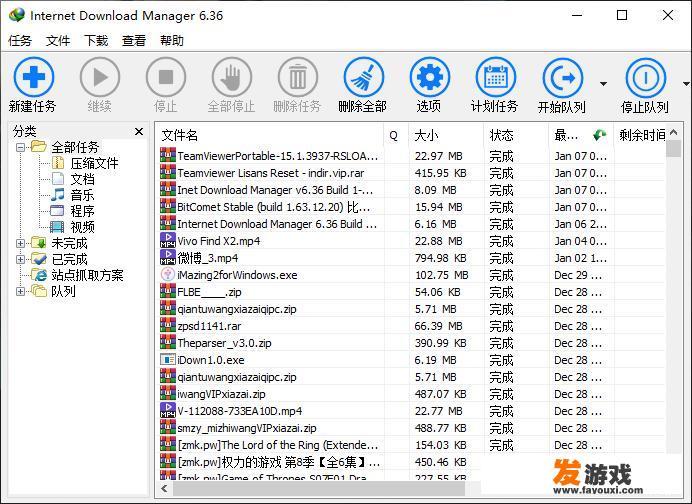
Task: Click the 新建任务 plus icon
Action: click(34, 77)
